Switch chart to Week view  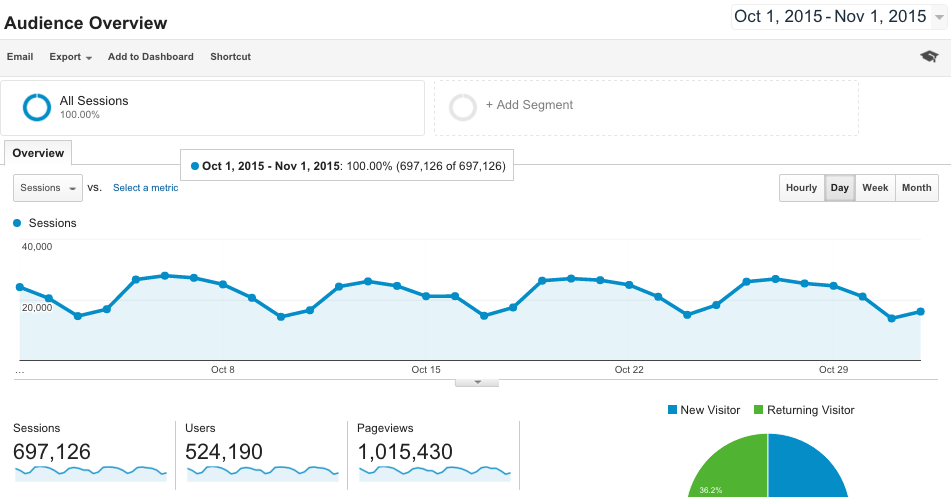tap(875, 188)
